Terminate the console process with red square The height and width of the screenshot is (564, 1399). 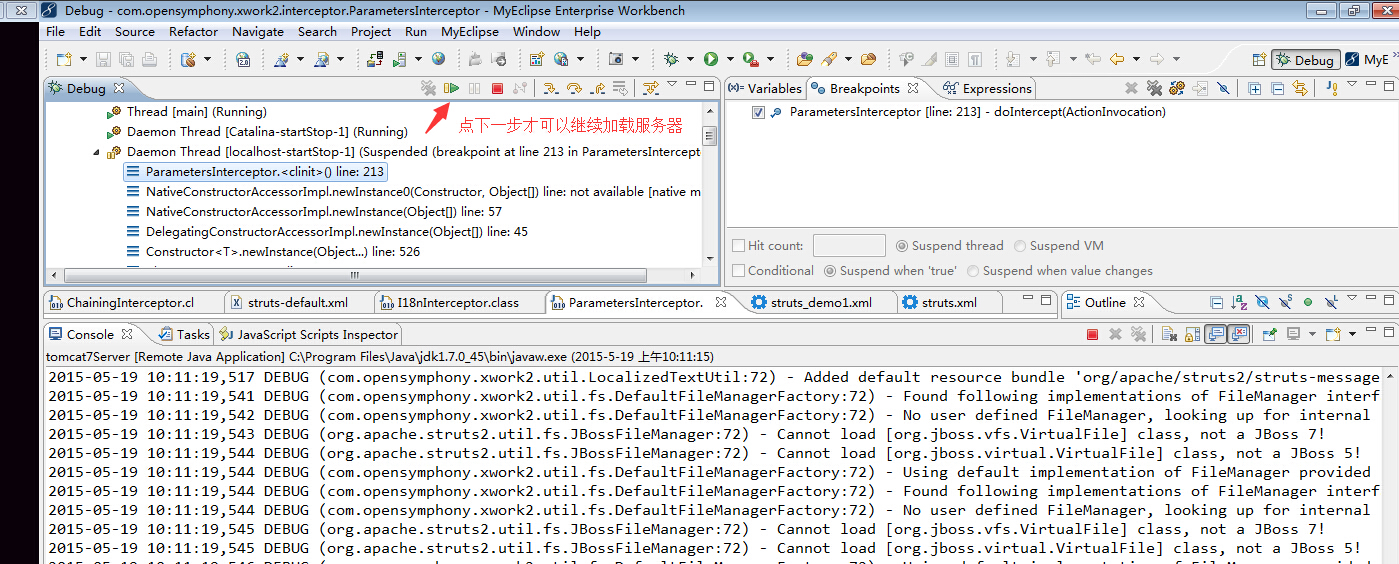(x=1092, y=334)
